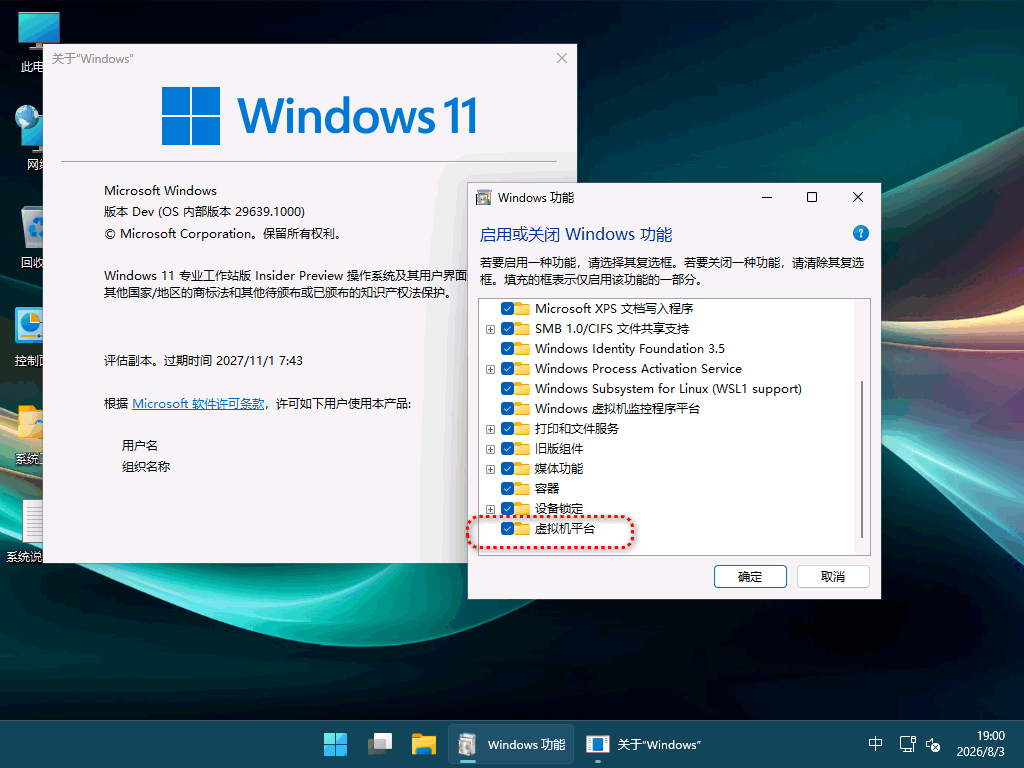Viewport: 1024px width, 768px height.
Task: Select the 此电脑 desktop icon
Action: pyautogui.click(x=31, y=40)
